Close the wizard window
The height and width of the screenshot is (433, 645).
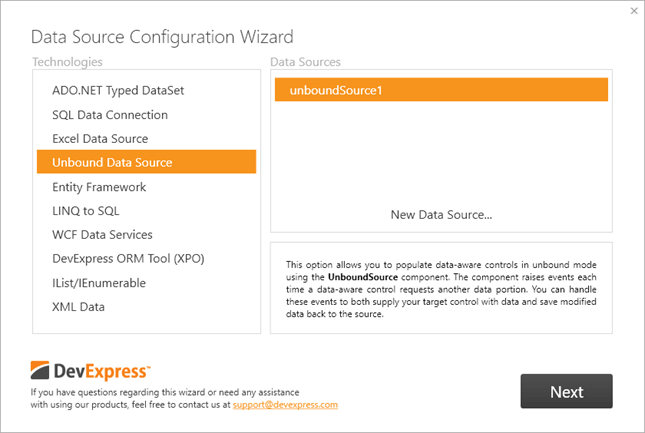point(634,11)
